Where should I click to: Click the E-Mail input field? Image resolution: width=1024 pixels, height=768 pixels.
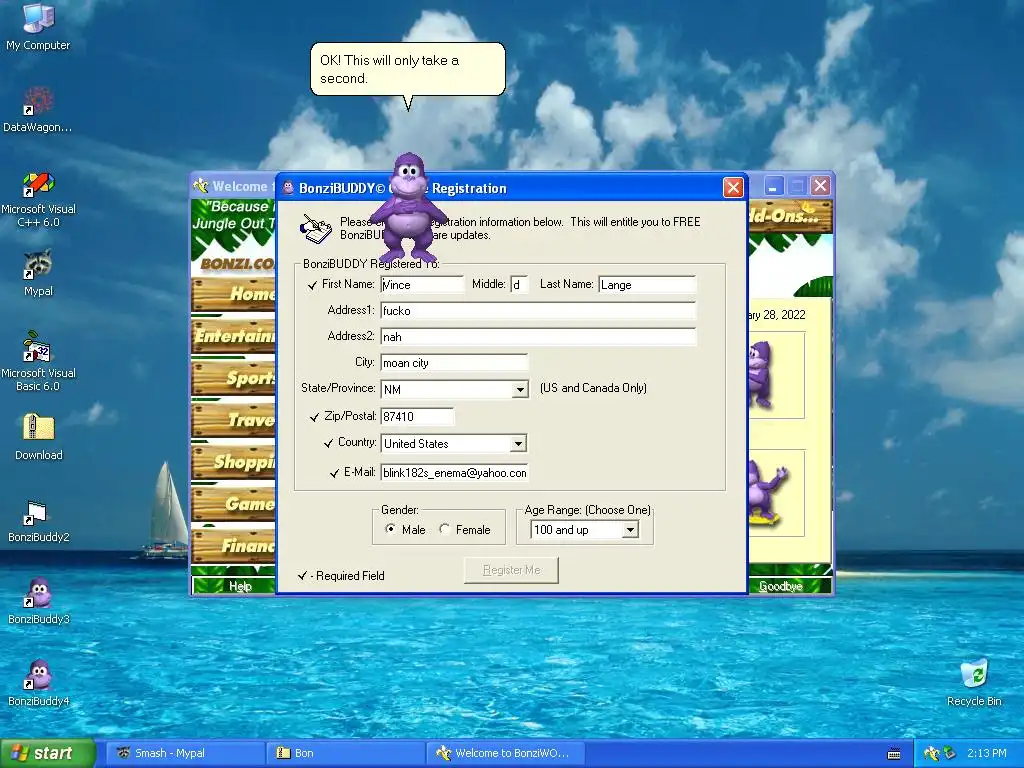pos(454,473)
